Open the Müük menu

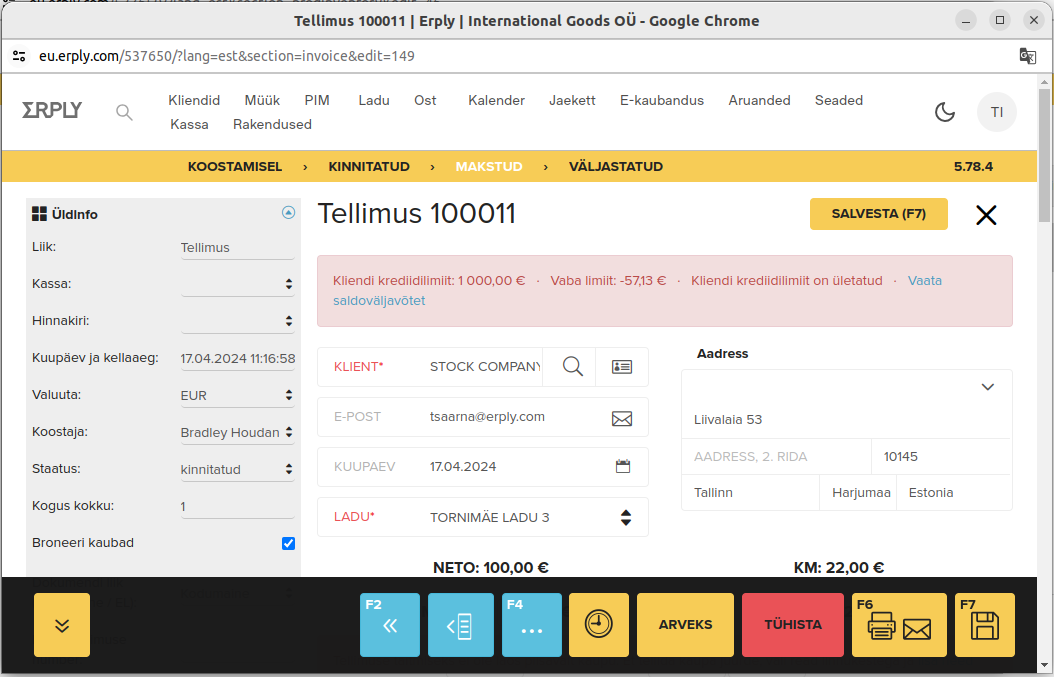point(262,100)
